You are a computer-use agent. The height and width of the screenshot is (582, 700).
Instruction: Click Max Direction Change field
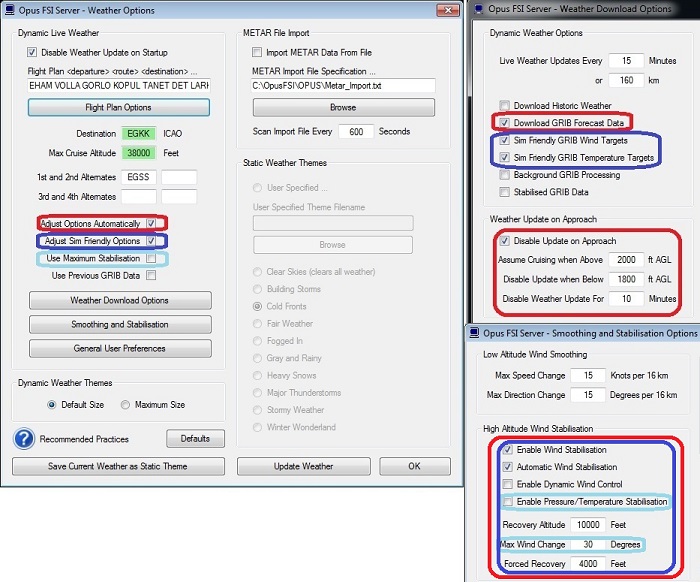(x=588, y=395)
